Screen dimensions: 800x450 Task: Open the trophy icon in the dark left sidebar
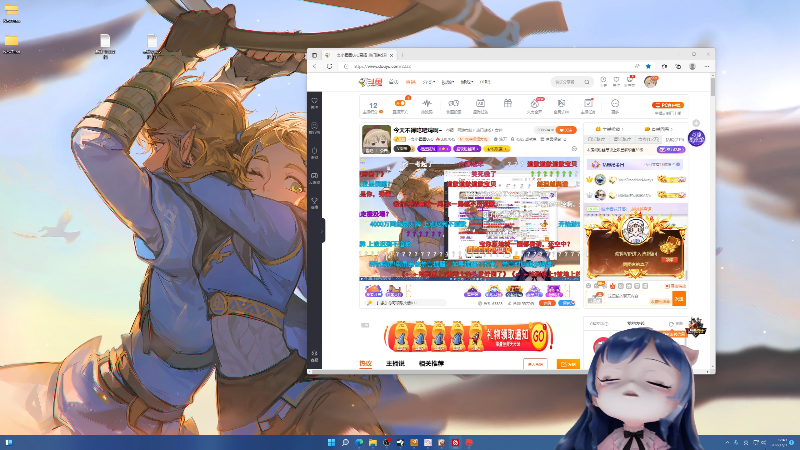click(x=315, y=203)
